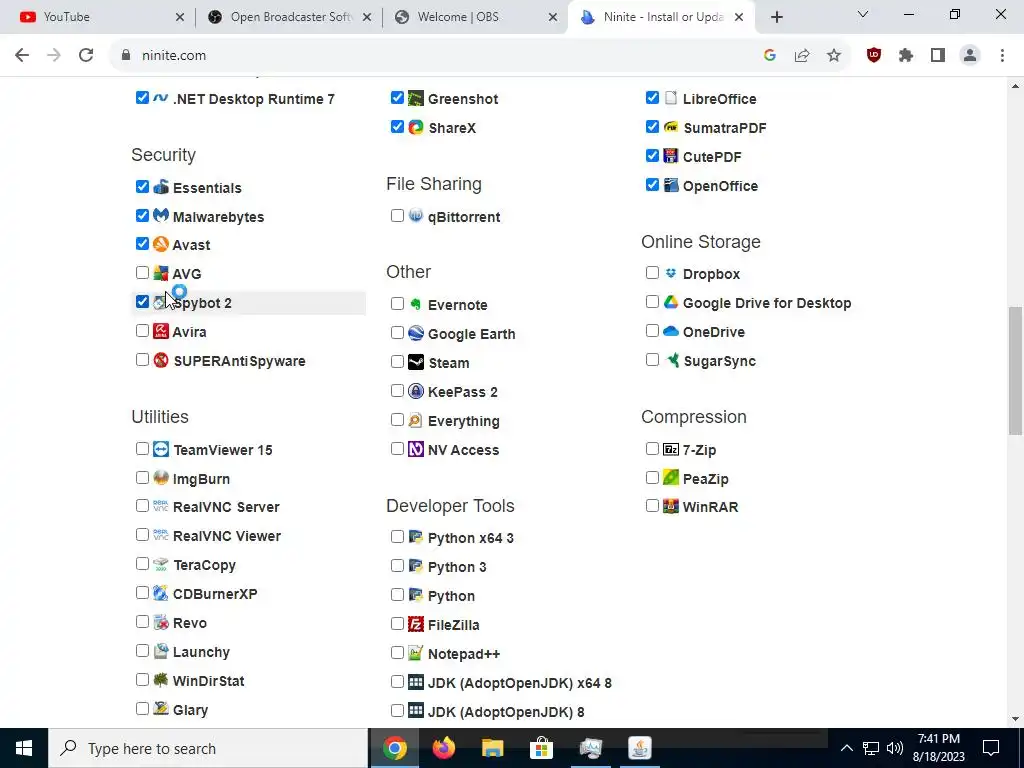This screenshot has height=768, width=1024.
Task: Check the TeraCopy checkbox
Action: pyautogui.click(x=142, y=564)
